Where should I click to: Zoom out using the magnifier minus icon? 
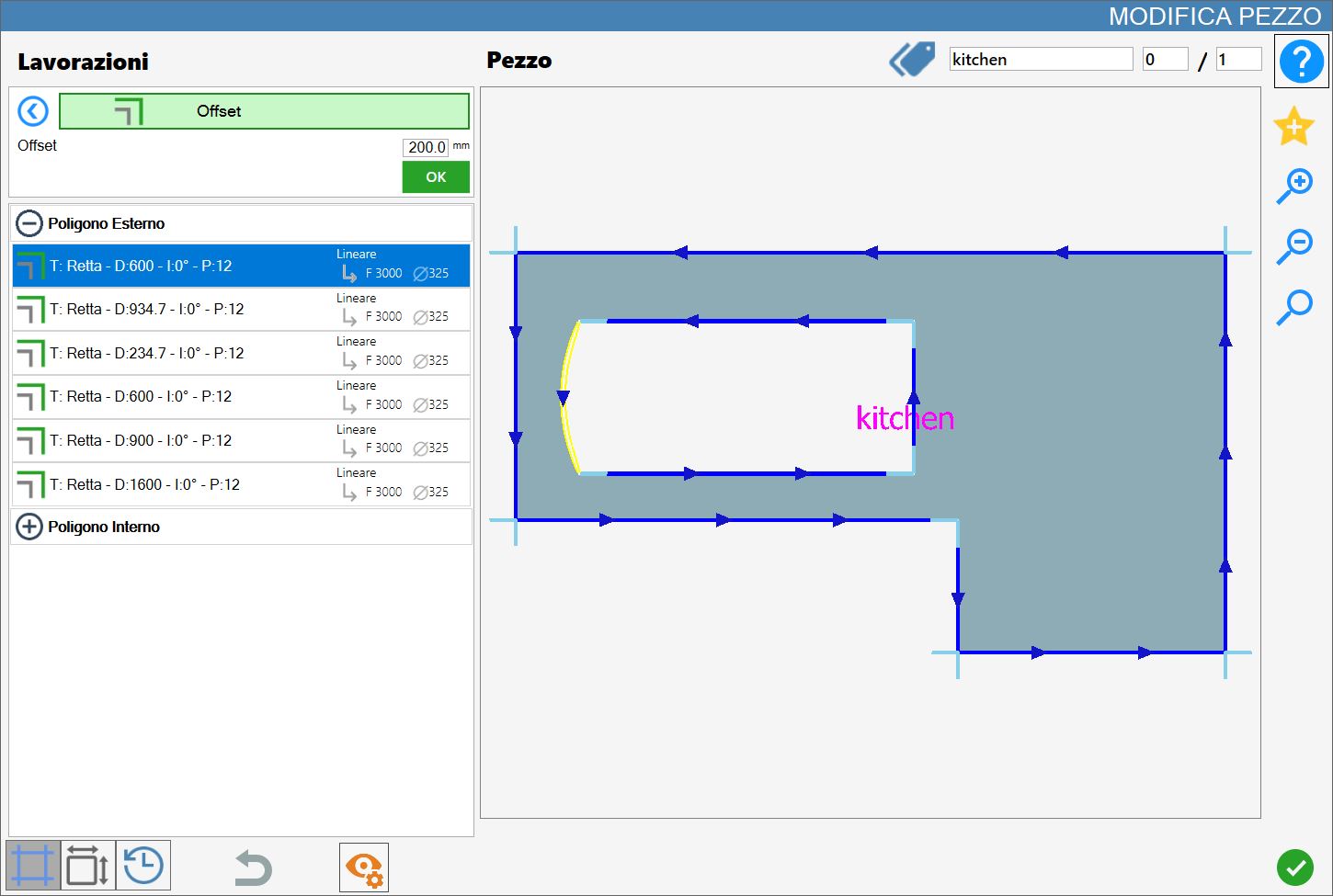point(1294,246)
